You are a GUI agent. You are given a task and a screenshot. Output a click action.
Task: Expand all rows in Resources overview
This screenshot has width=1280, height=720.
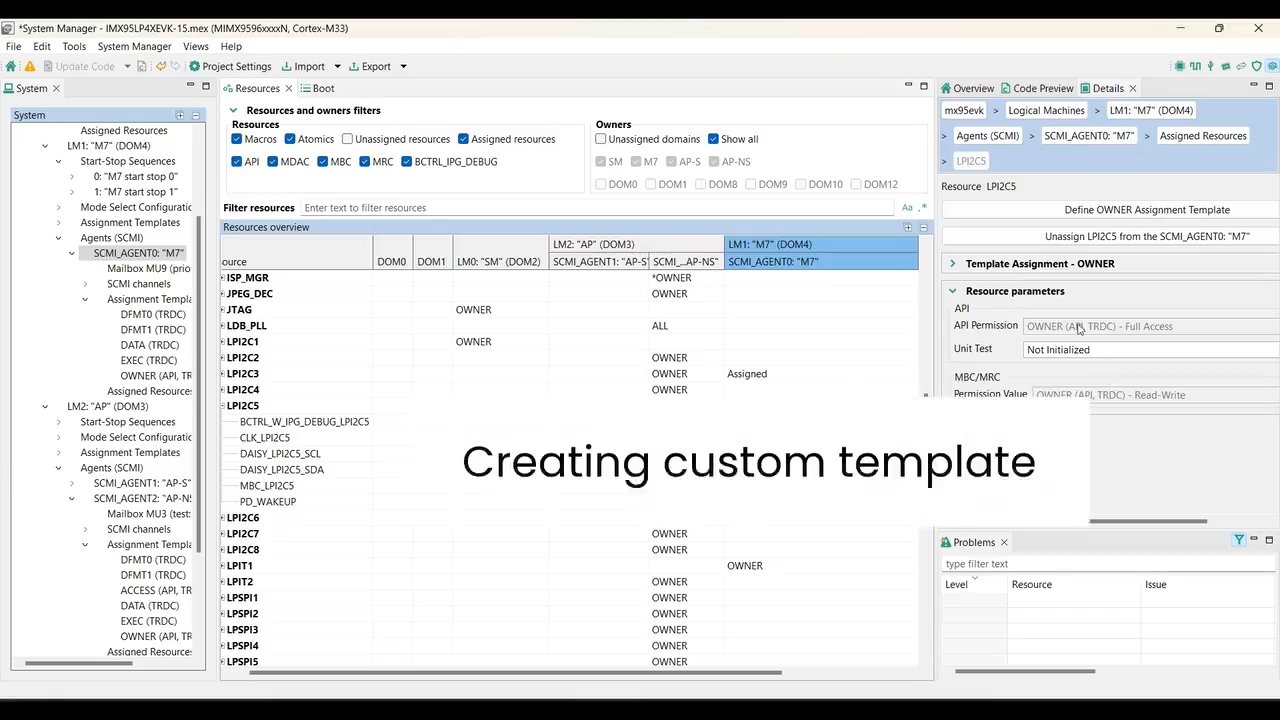(x=908, y=227)
